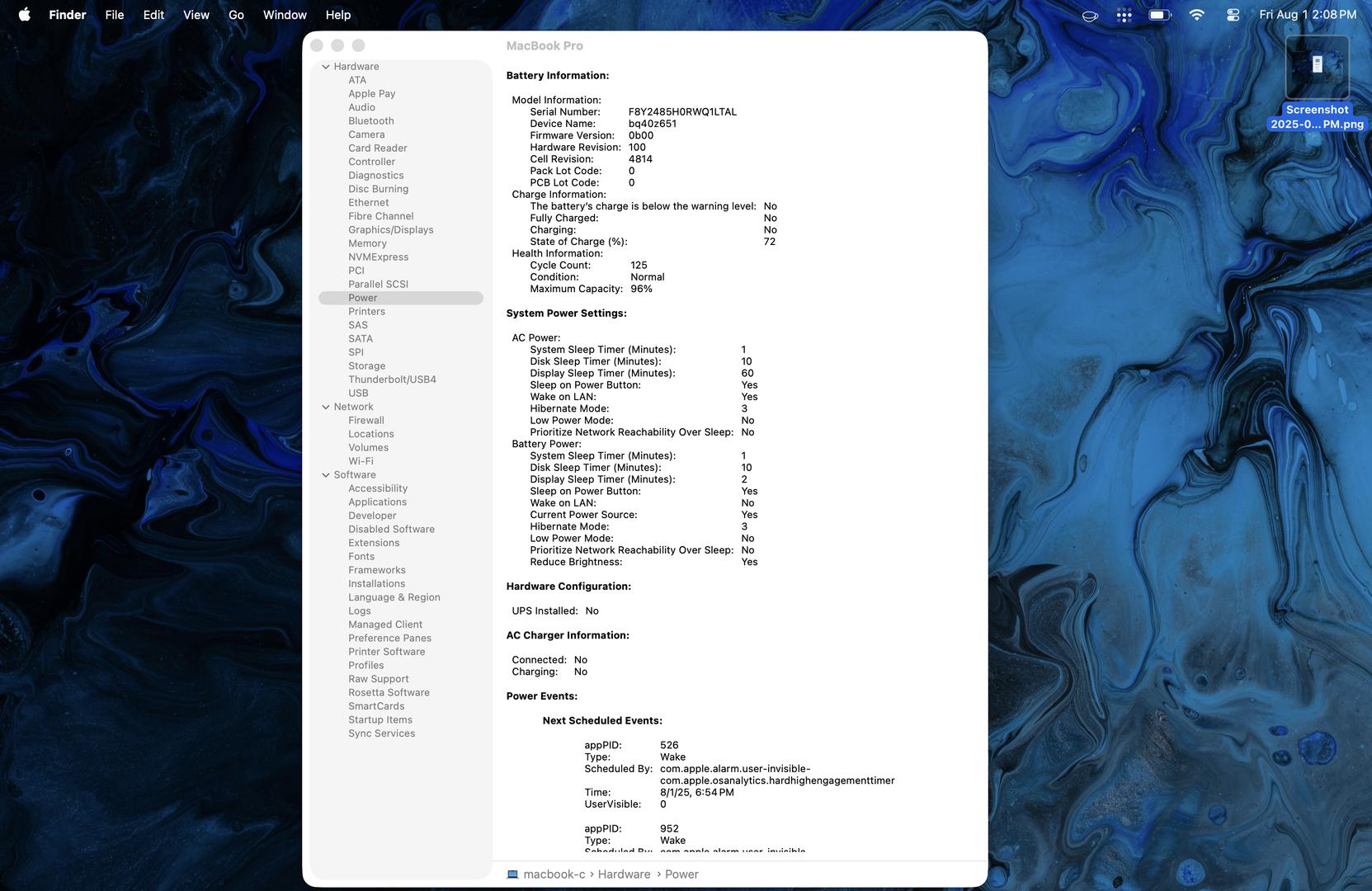
Task: Select Installations under Software
Action: point(377,584)
